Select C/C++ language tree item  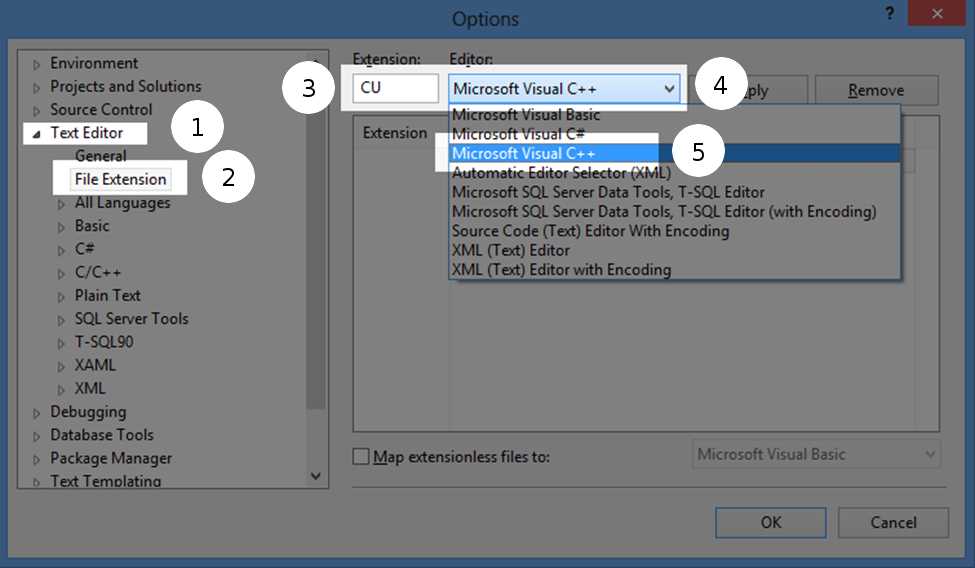[98, 272]
